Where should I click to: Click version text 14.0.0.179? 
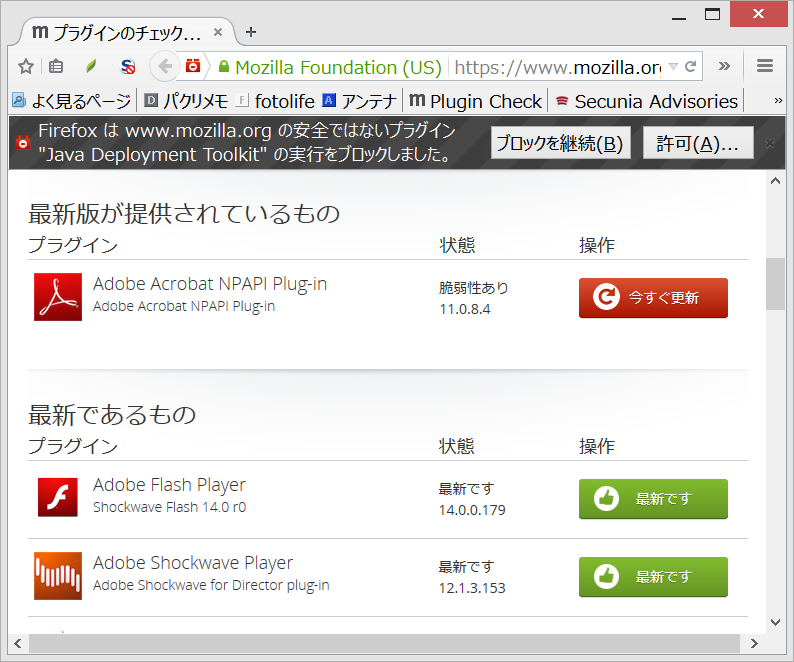click(472, 510)
